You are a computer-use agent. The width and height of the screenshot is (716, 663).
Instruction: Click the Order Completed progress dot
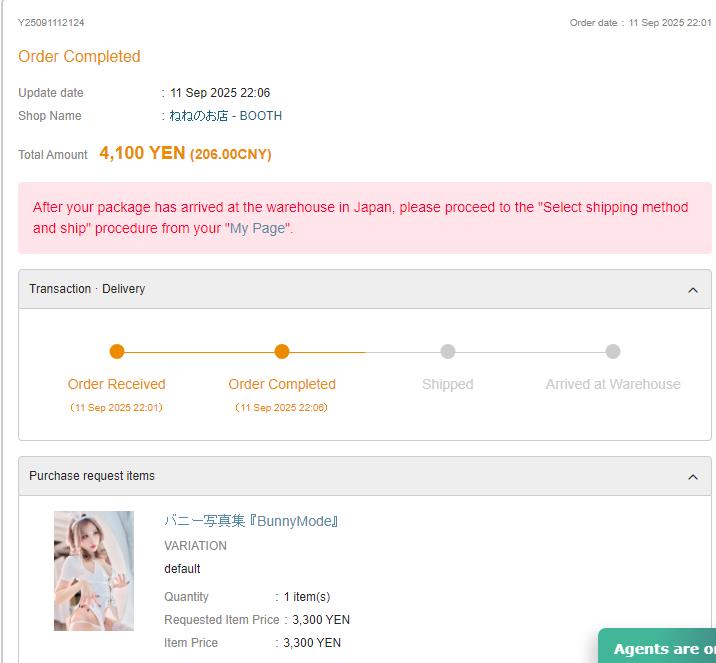tap(282, 352)
